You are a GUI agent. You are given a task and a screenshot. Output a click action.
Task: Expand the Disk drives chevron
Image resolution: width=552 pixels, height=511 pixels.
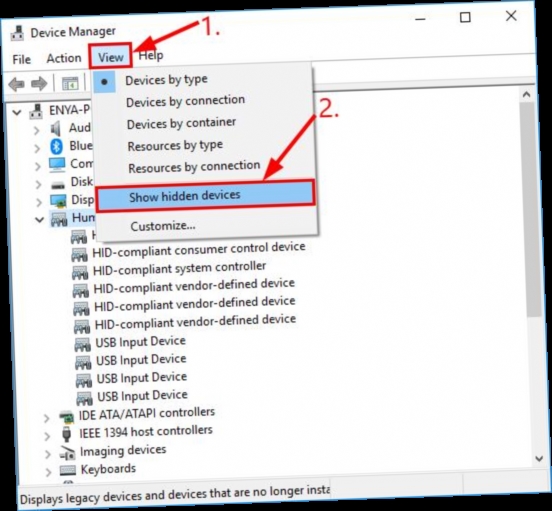click(39, 184)
